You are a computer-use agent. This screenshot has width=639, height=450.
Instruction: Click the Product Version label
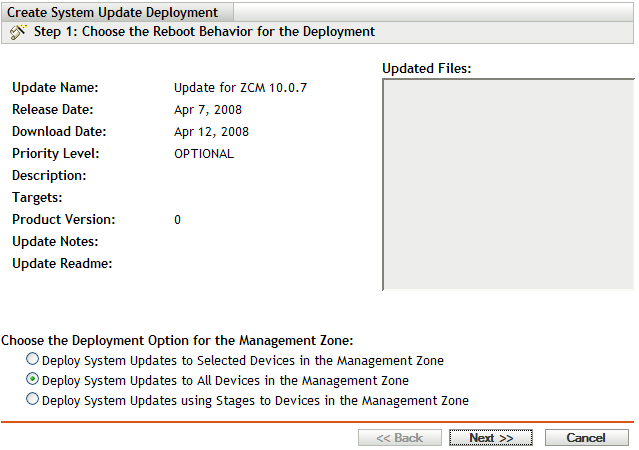63,220
